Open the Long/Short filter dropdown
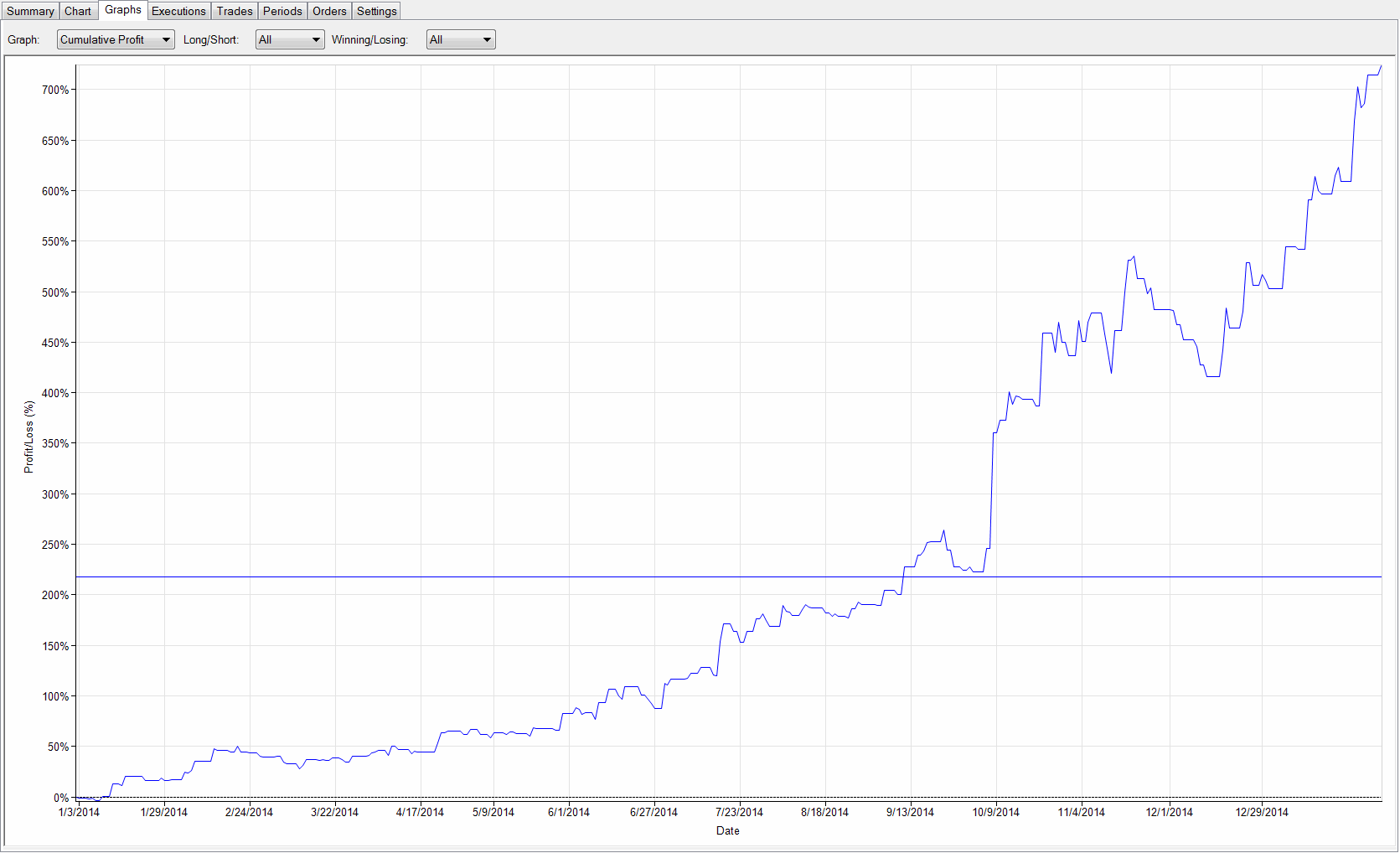Viewport: 1400px width, 853px height. (x=290, y=39)
